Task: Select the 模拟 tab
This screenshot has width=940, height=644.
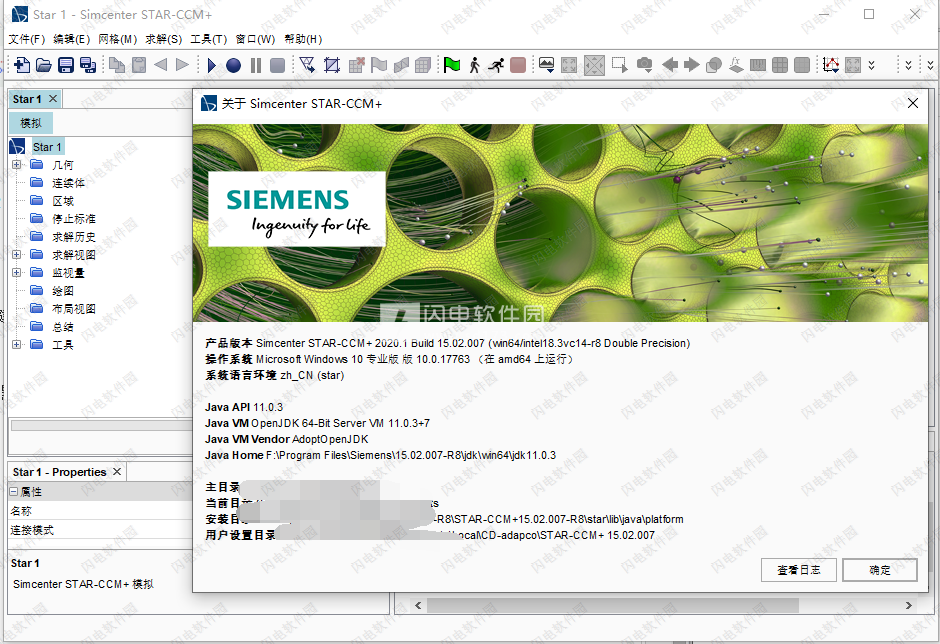Action: [x=31, y=123]
